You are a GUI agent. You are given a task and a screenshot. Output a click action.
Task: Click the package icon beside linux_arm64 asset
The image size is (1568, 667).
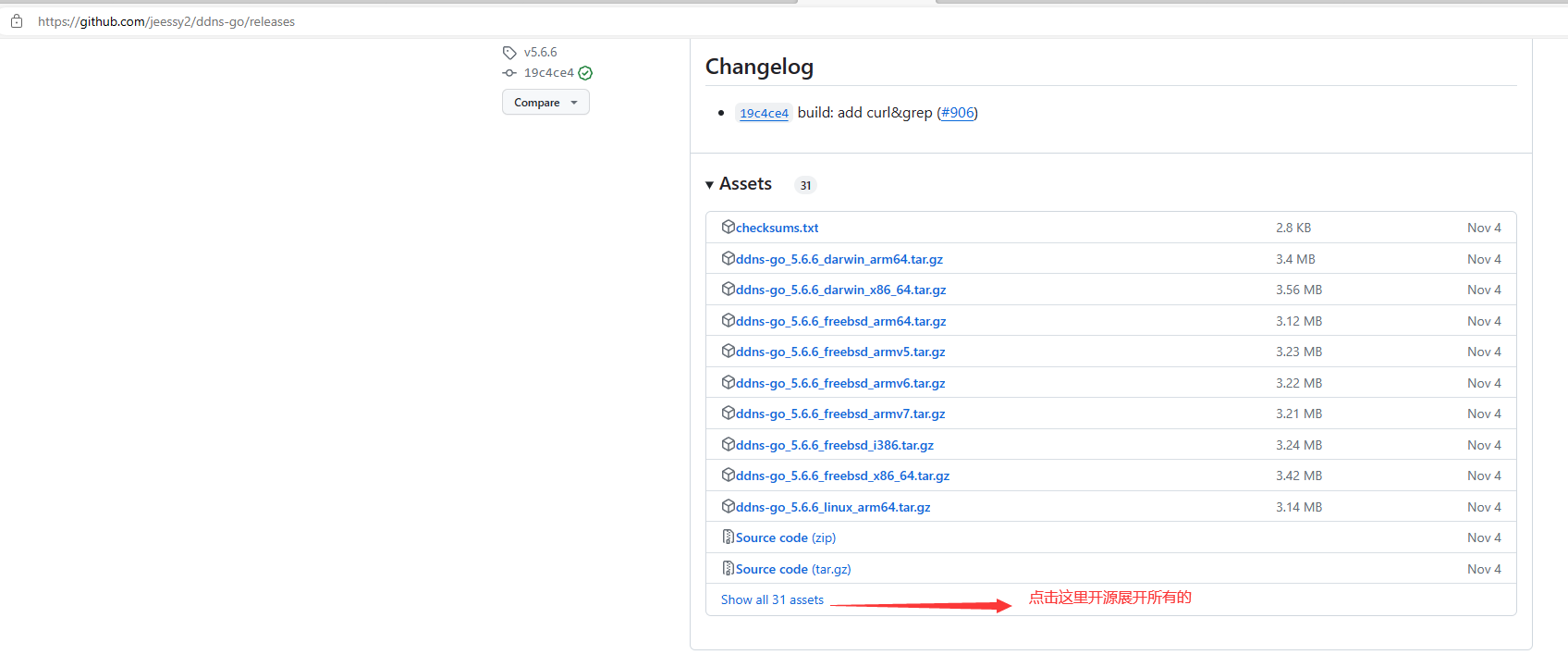tap(729, 506)
